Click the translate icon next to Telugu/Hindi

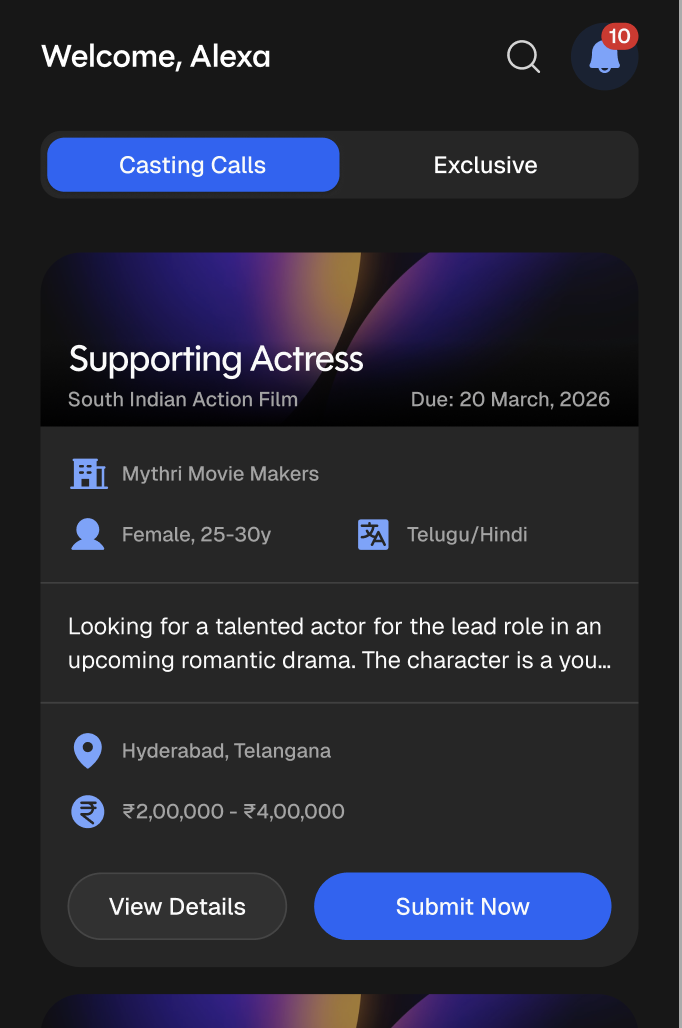373,534
